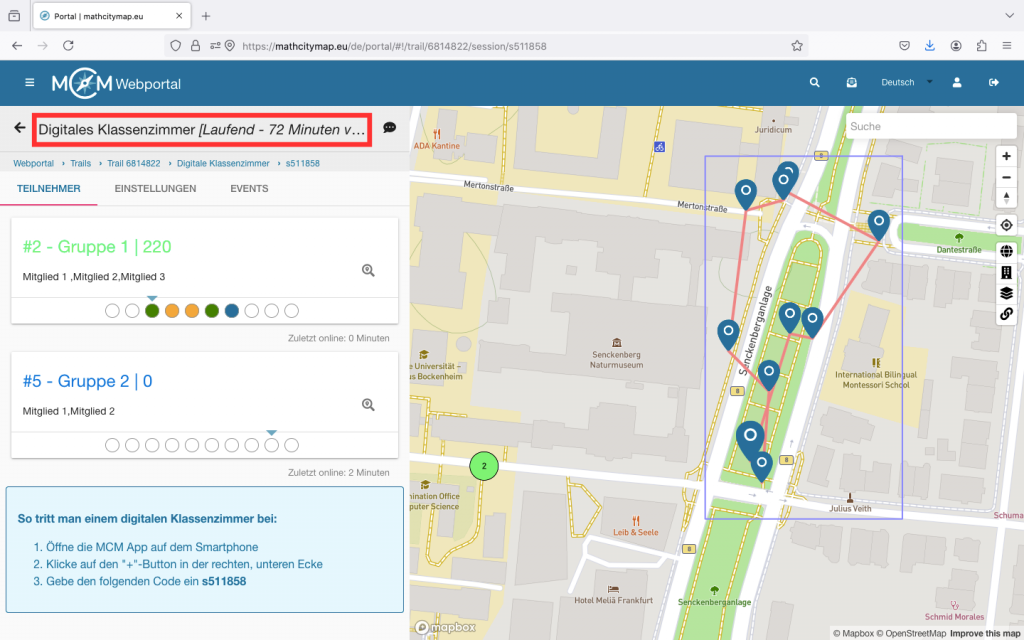Toggle satellite globe view on map

click(1006, 251)
